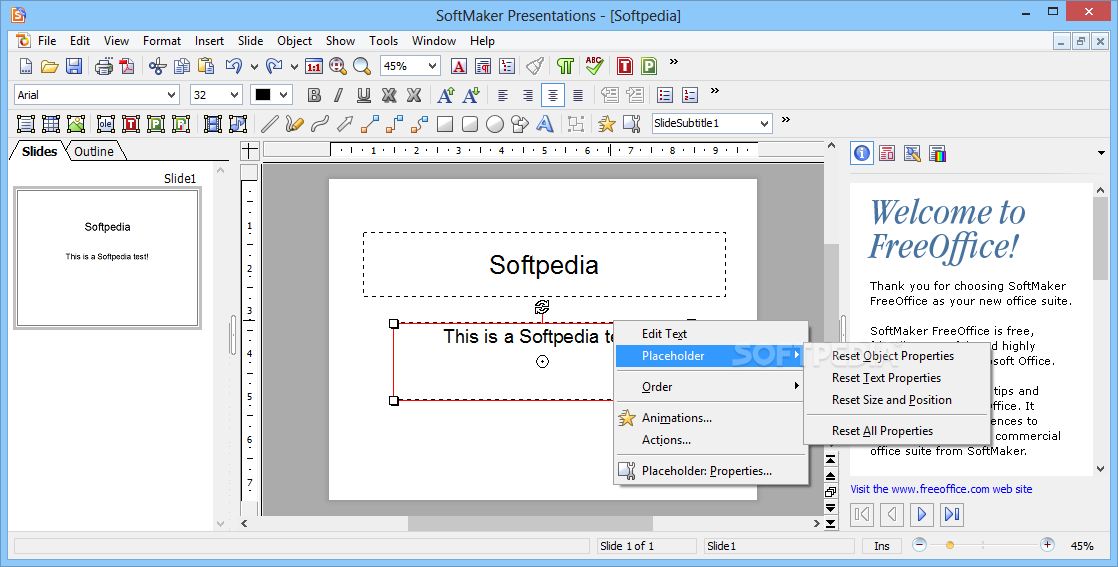Insert a TextArt object
Screen dimensions: 1118x567
coord(545,123)
